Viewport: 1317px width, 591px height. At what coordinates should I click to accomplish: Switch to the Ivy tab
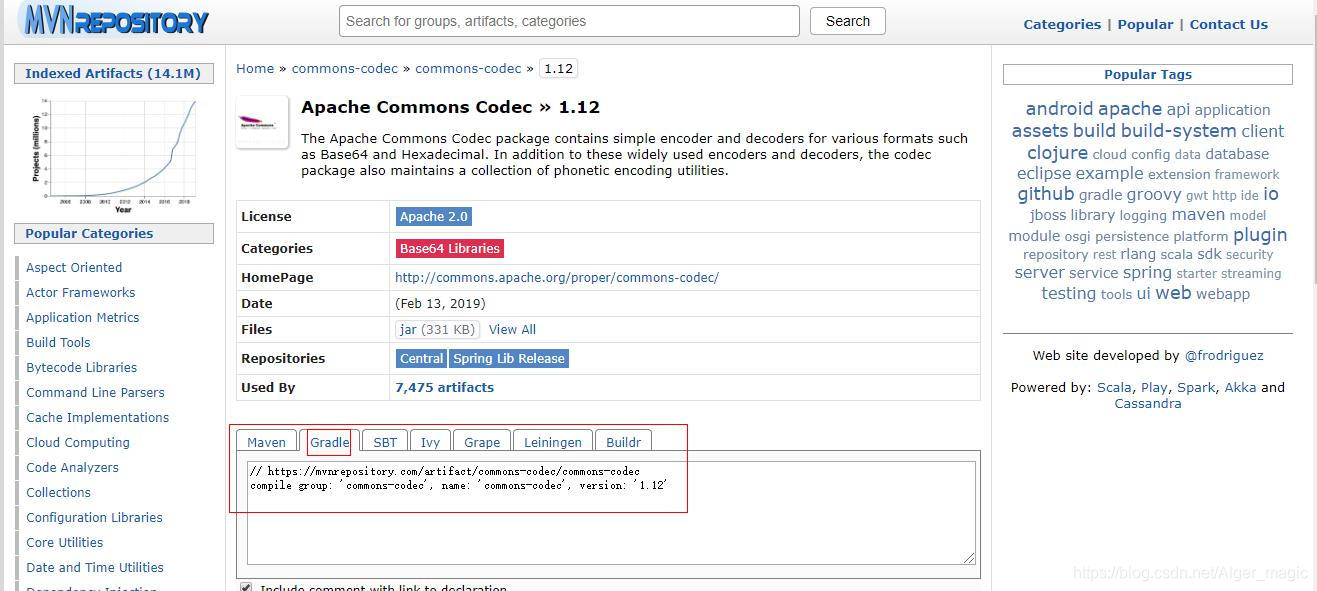pos(430,442)
